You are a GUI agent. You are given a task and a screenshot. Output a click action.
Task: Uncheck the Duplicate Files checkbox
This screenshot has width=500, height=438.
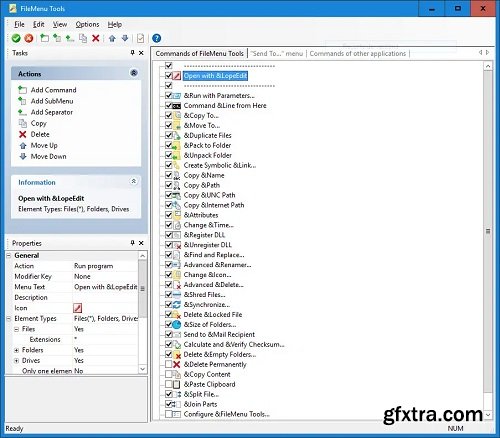(x=169, y=135)
